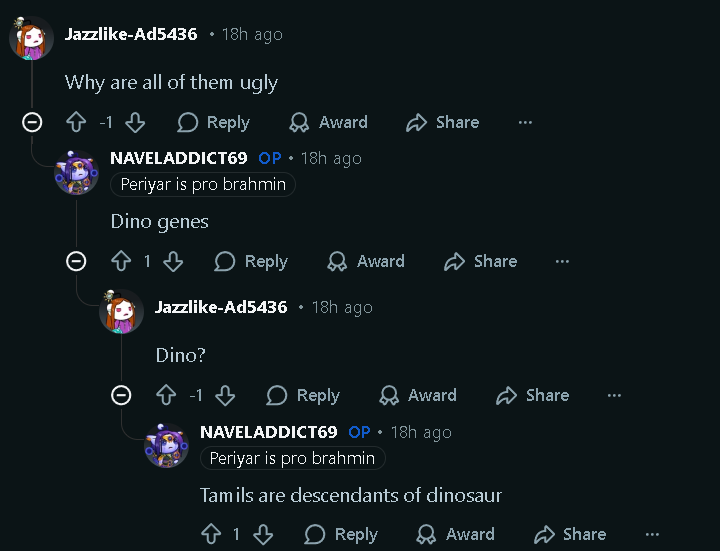Collapse the "Dino?" reply thread
720x551 pixels.
pyautogui.click(x=121, y=395)
